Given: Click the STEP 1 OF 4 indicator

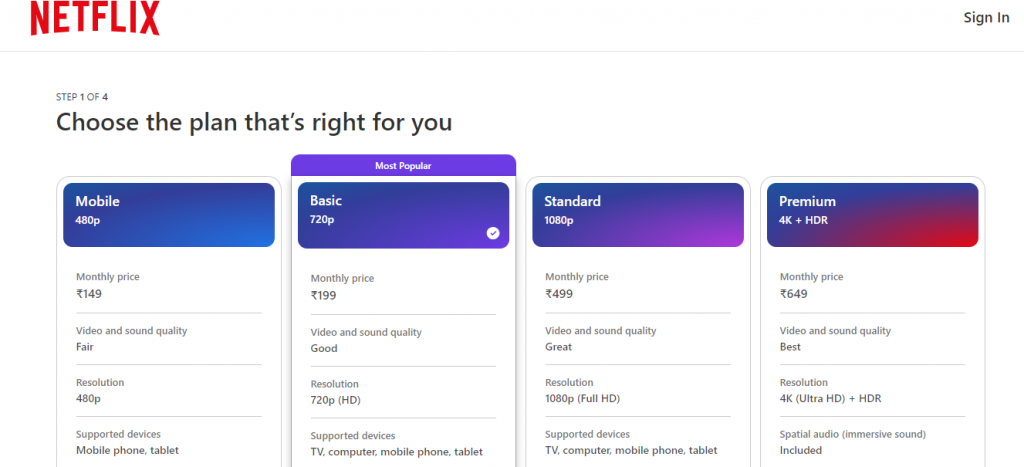Looking at the screenshot, I should (82, 97).
